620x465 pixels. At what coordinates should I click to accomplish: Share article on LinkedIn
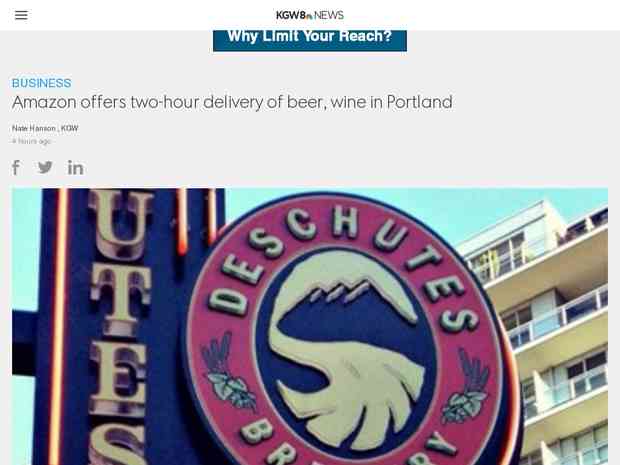click(75, 168)
